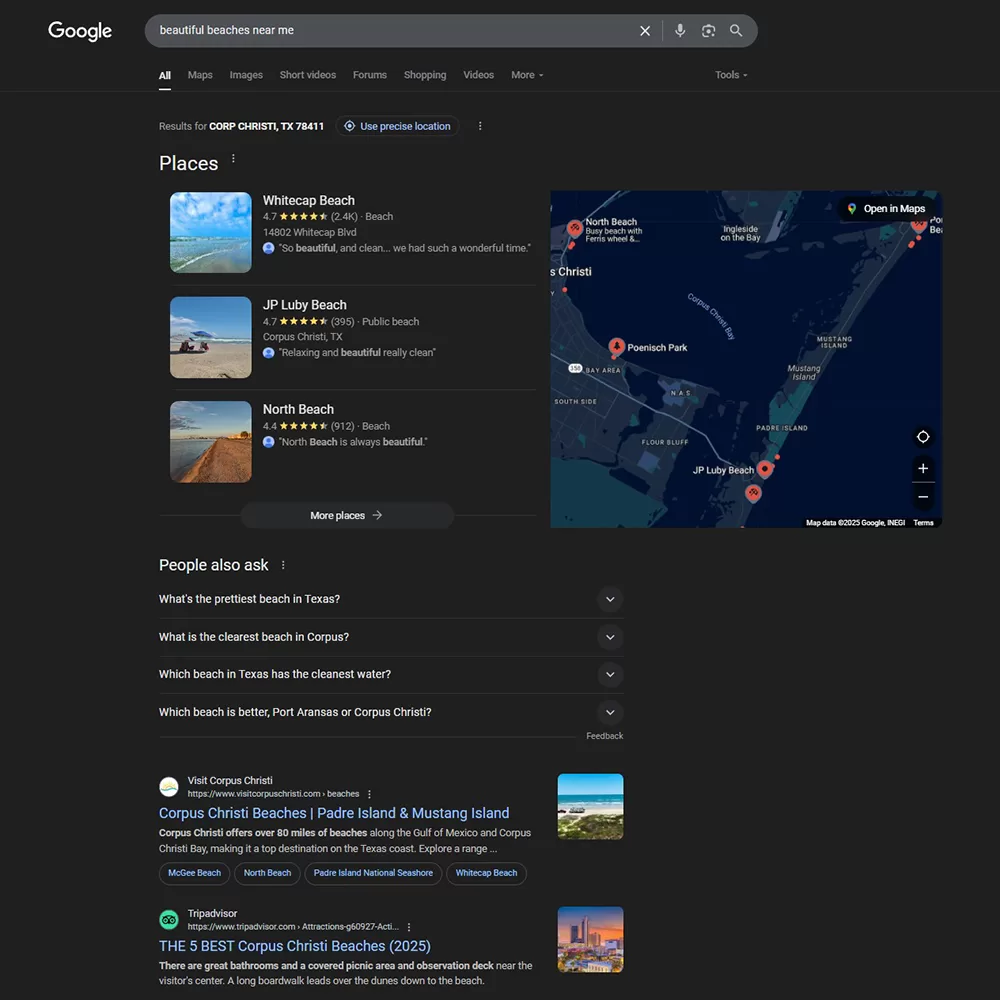Screen dimensions: 1000x1000
Task: Open THE 5 BEST Corpus Christi Beaches link
Action: [295, 946]
